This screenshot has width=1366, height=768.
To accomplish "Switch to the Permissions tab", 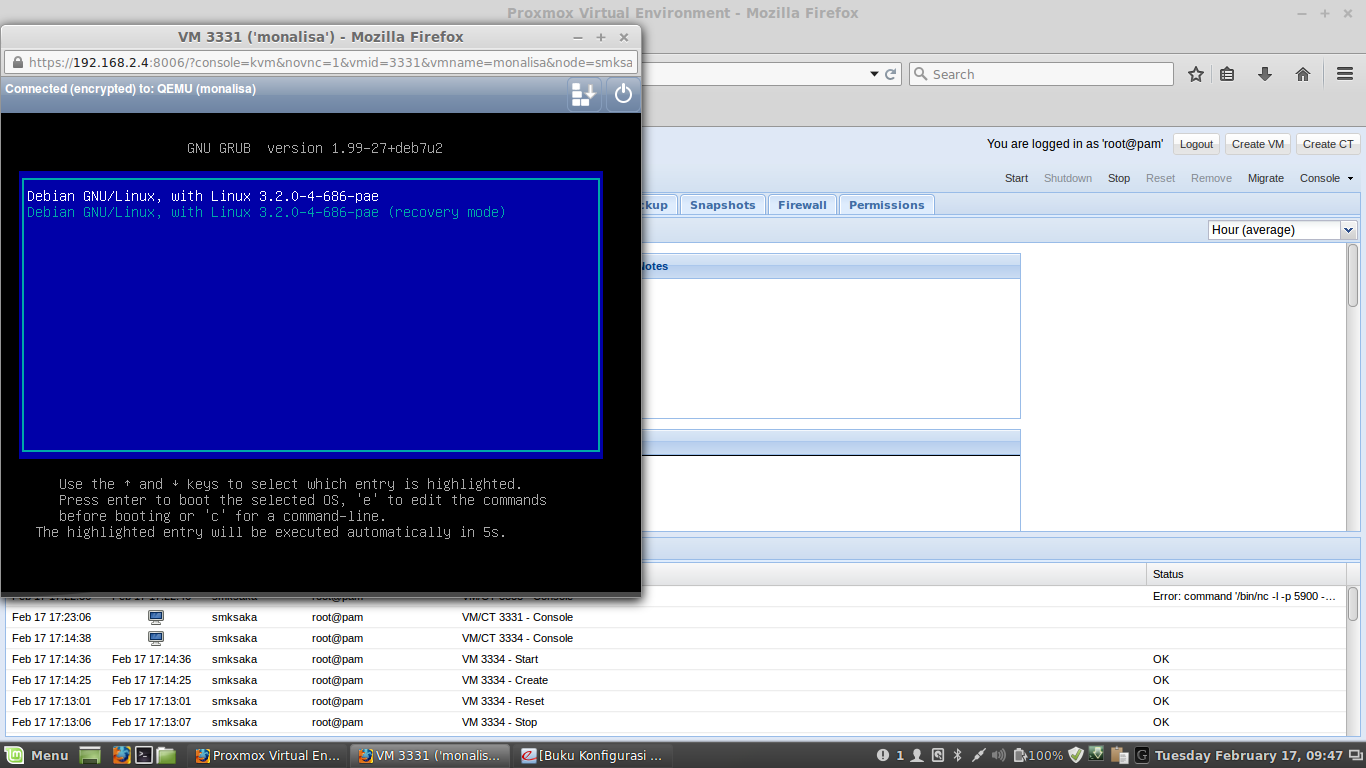I will [x=887, y=205].
